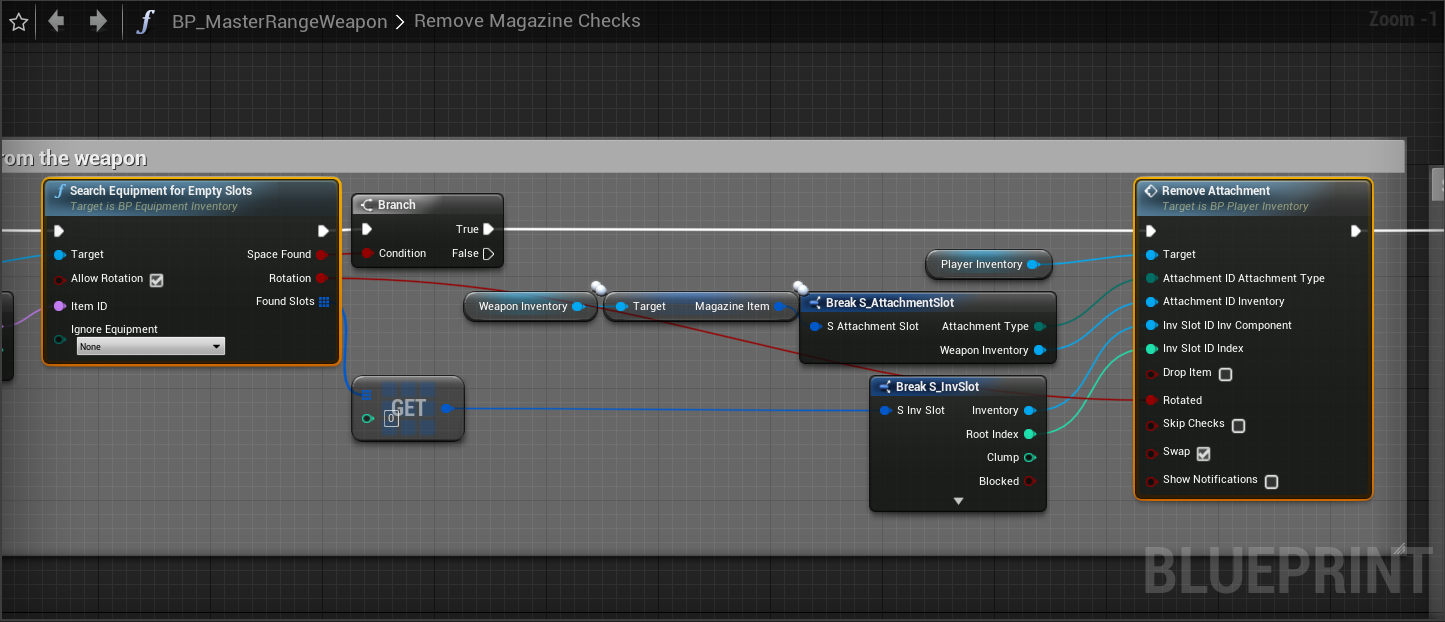Select the Weapon Inventory variable node
The height and width of the screenshot is (622, 1445).
[x=522, y=306]
